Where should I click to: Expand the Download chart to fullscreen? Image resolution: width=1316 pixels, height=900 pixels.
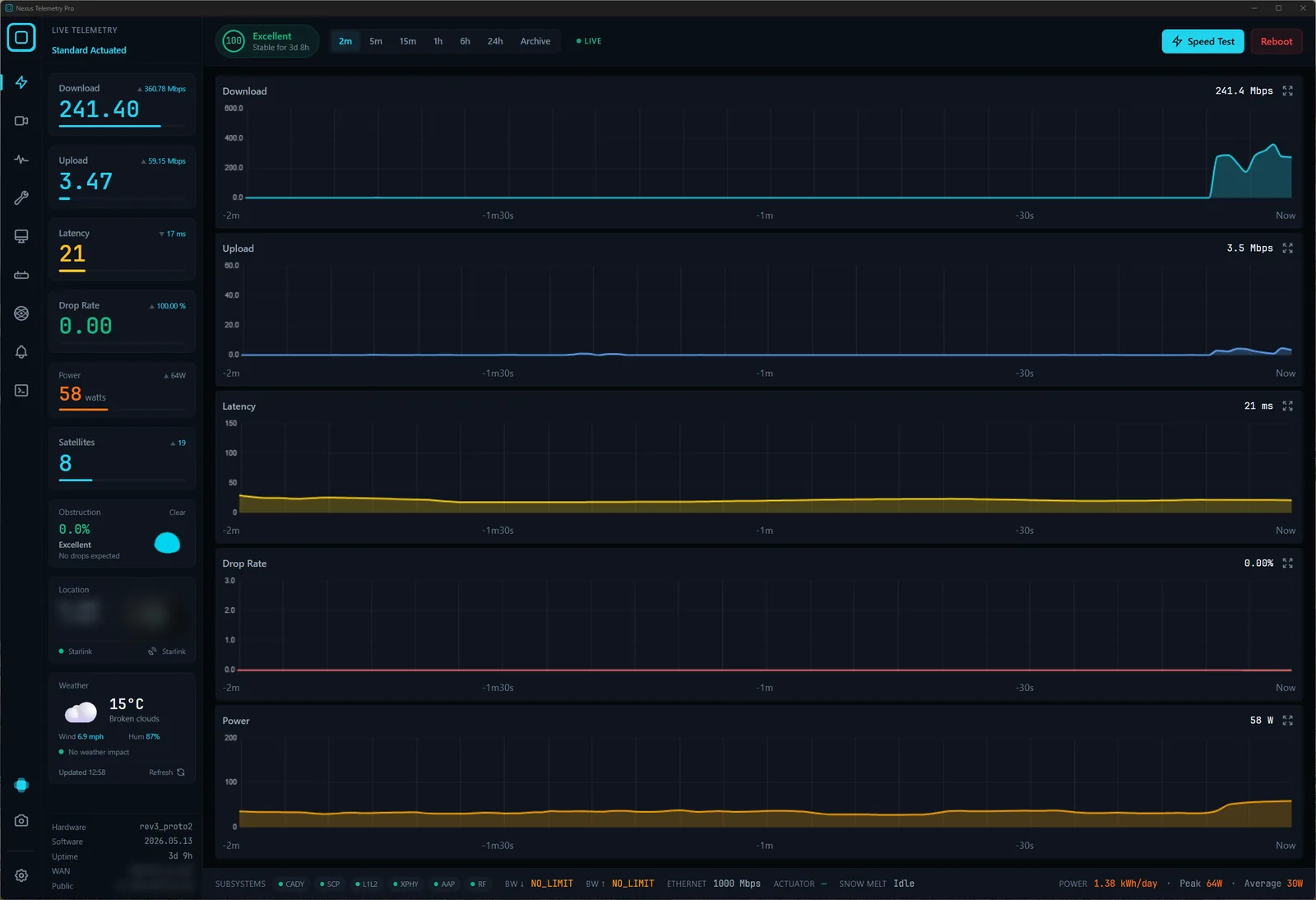1288,90
